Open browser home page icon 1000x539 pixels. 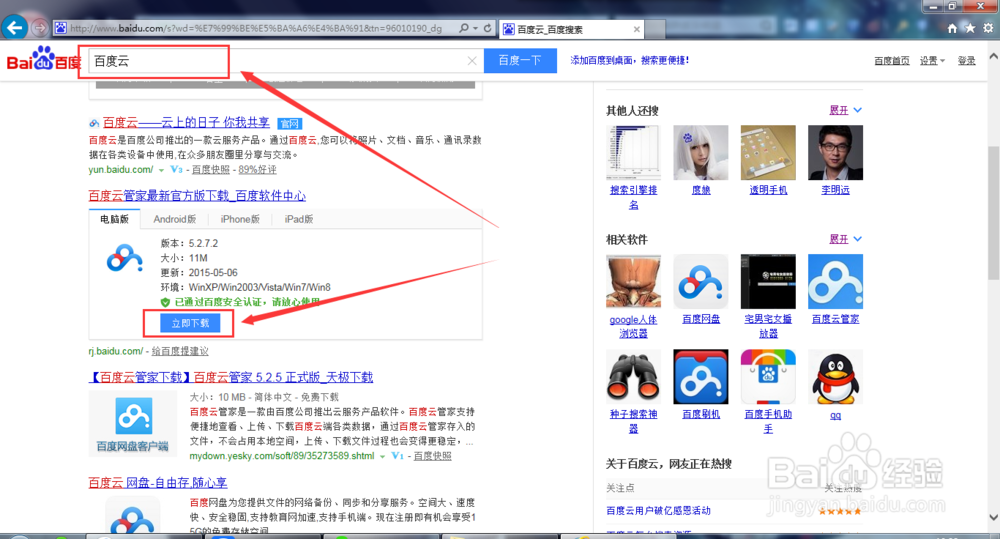coord(952,28)
